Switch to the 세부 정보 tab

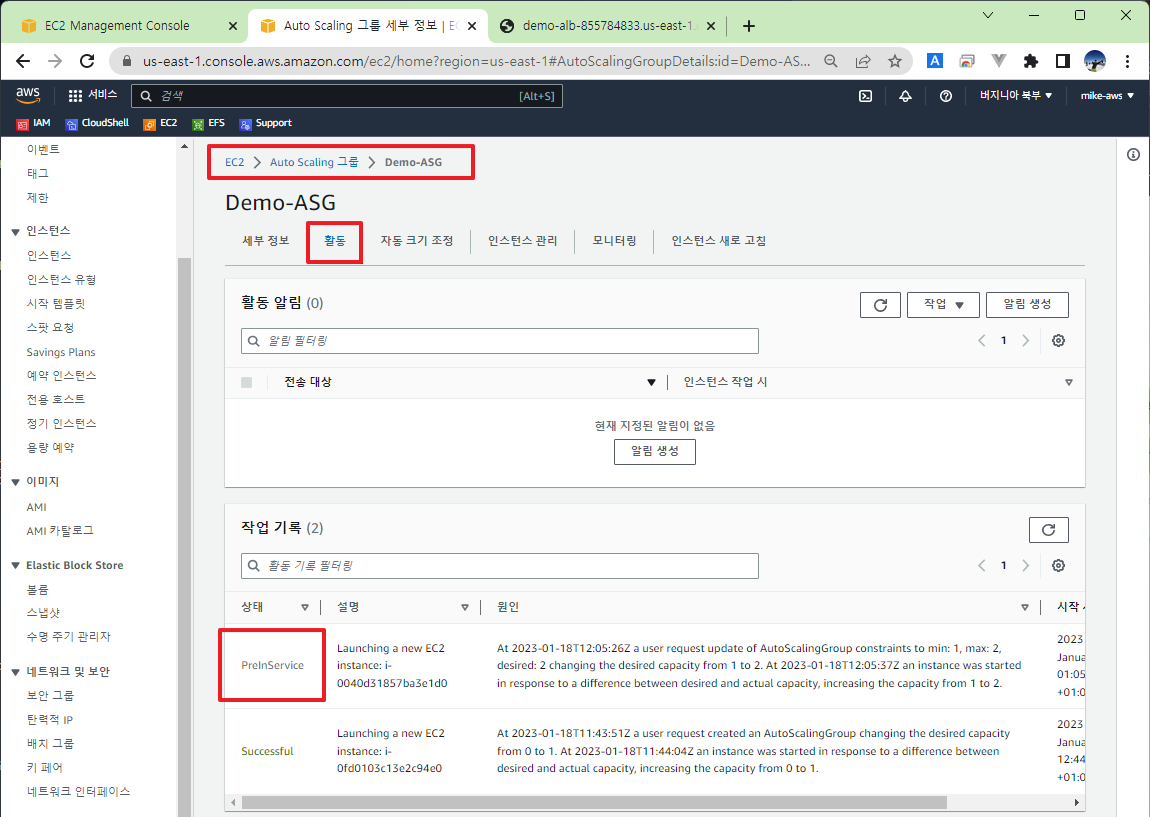(x=265, y=241)
